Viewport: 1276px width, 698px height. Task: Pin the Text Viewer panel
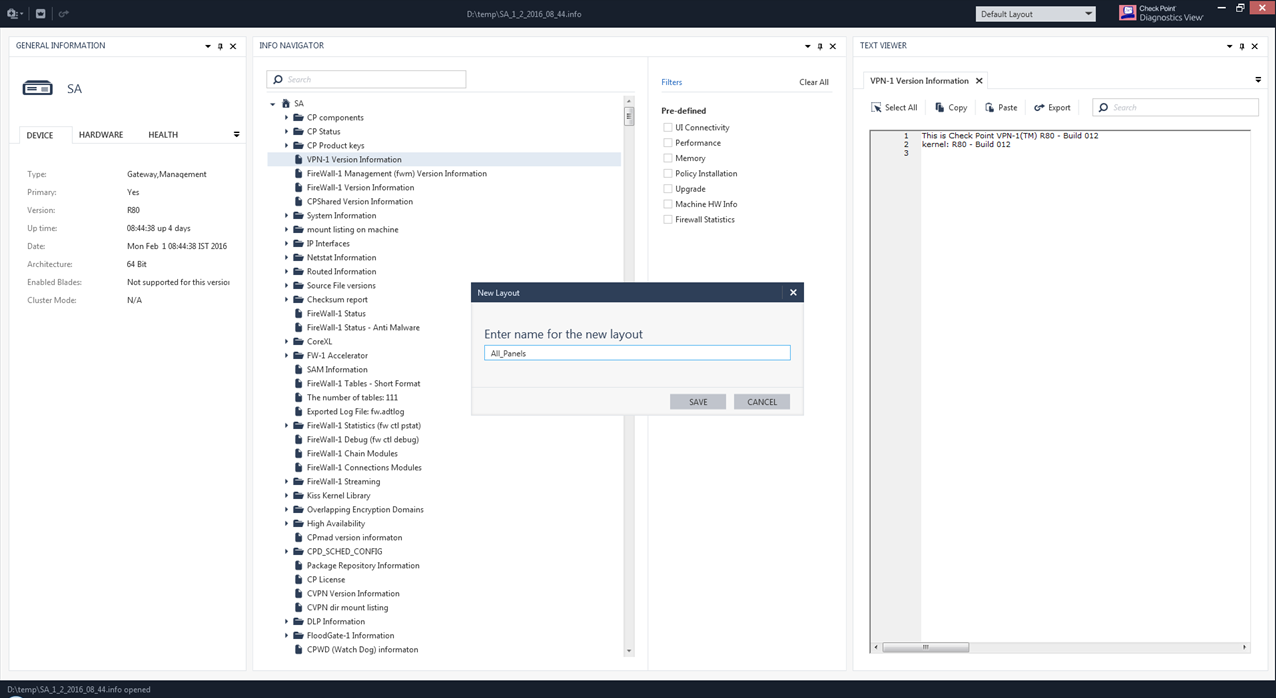1242,46
